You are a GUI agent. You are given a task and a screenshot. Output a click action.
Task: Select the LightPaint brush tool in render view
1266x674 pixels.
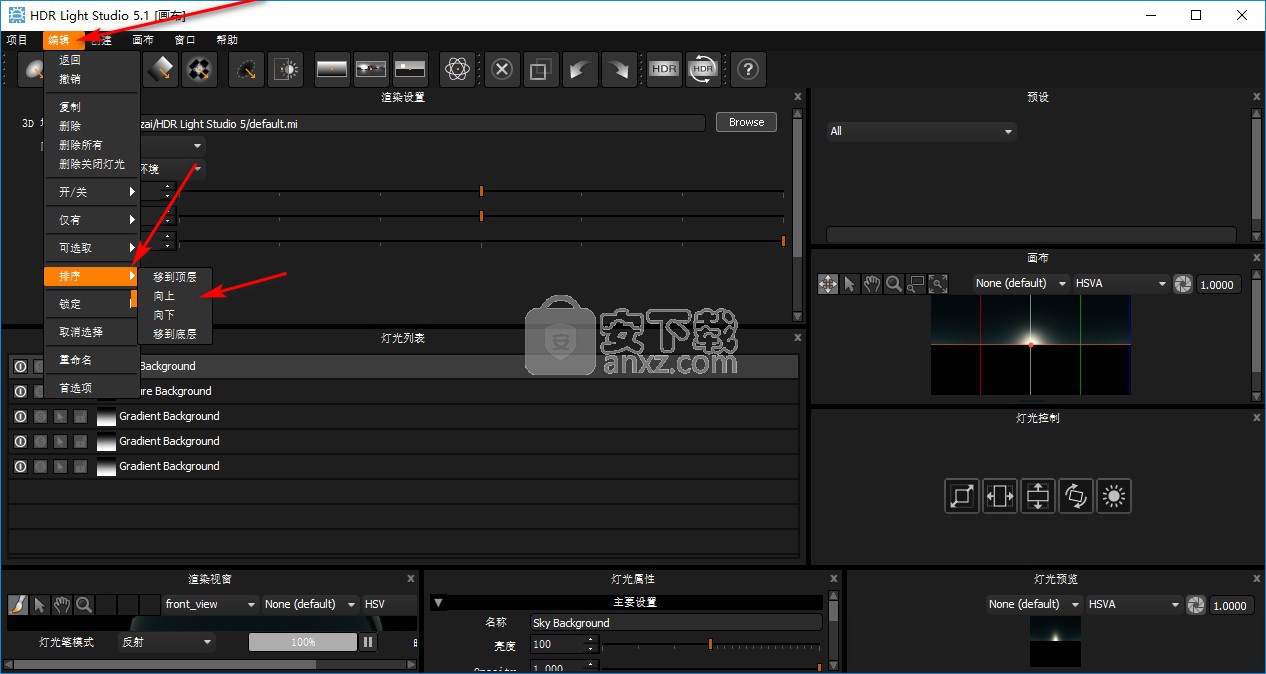point(18,604)
